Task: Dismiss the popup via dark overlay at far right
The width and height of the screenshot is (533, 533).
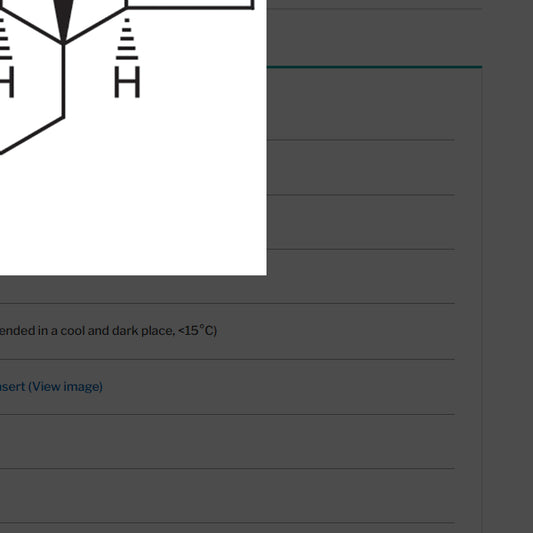Action: click(508, 266)
